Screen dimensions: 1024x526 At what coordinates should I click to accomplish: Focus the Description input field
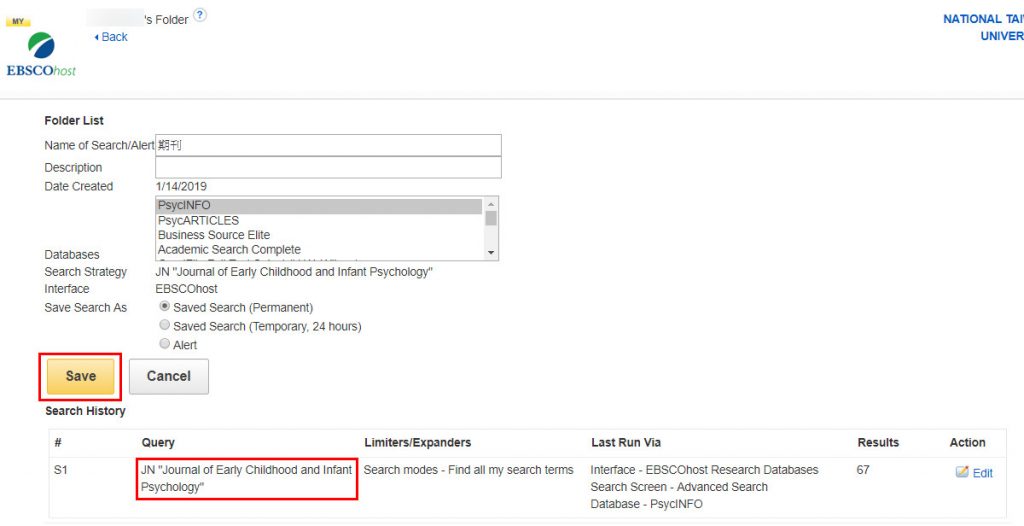tap(328, 167)
